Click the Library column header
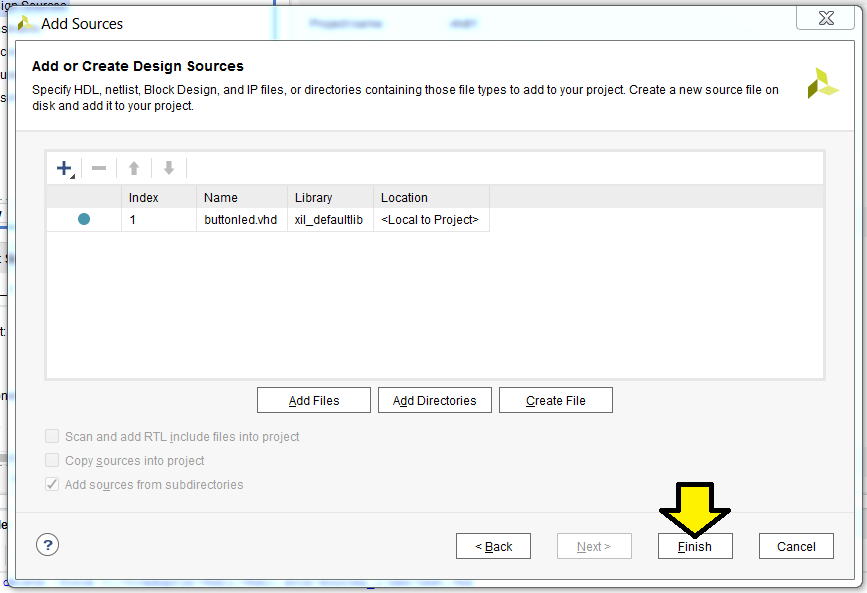 [331, 197]
